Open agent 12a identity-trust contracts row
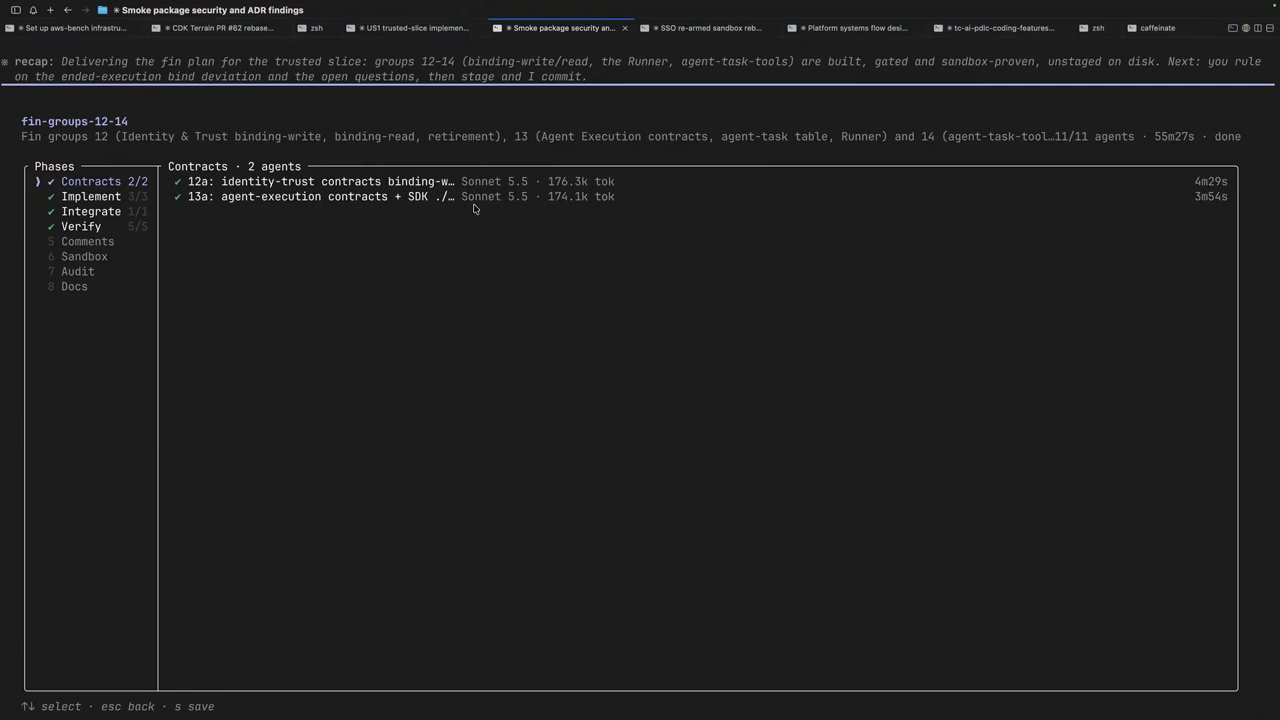Viewport: 1280px width, 720px height. 700,182
